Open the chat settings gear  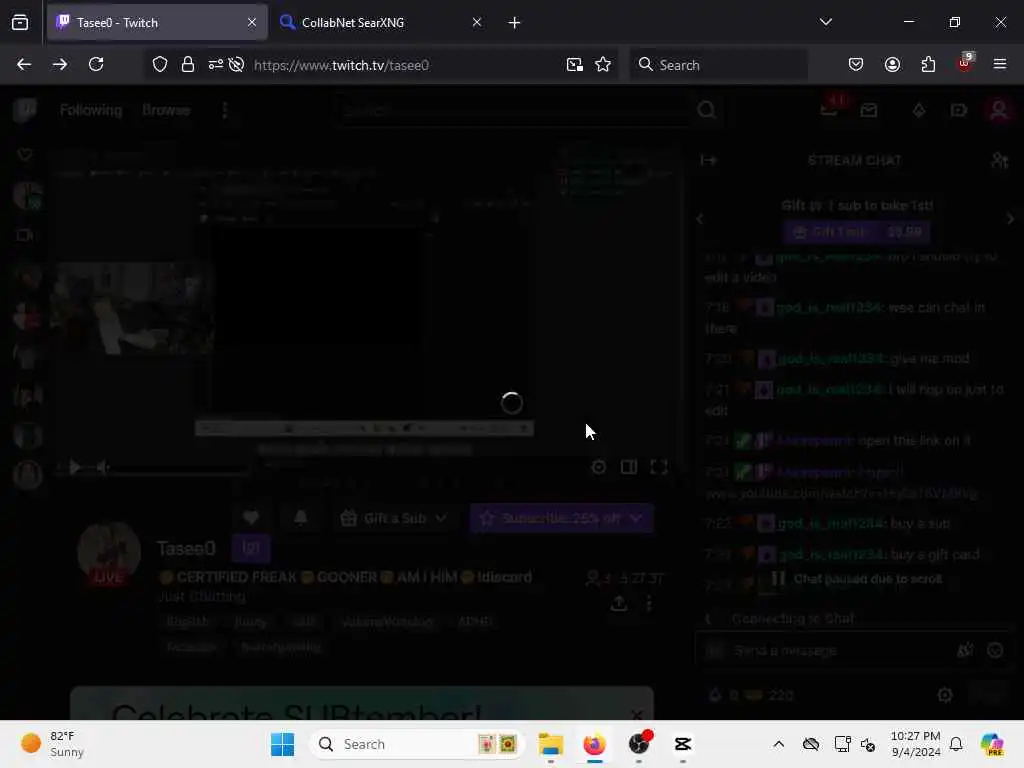pos(944,695)
